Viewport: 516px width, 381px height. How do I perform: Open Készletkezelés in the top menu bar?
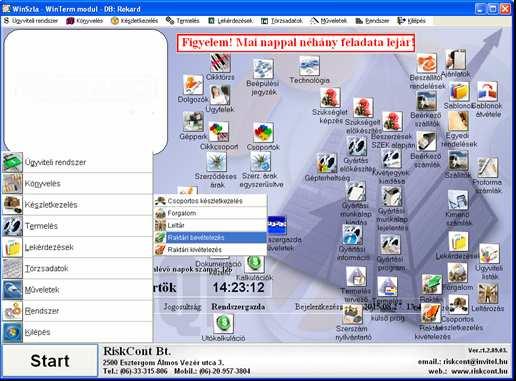[x=135, y=21]
